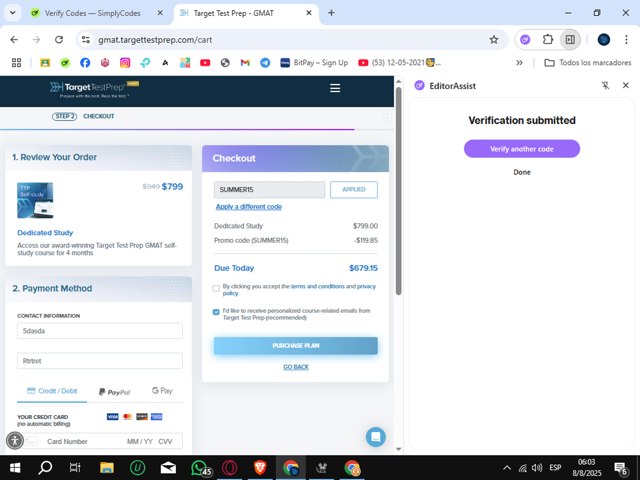Open the Windows Start menu

pyautogui.click(x=15, y=468)
